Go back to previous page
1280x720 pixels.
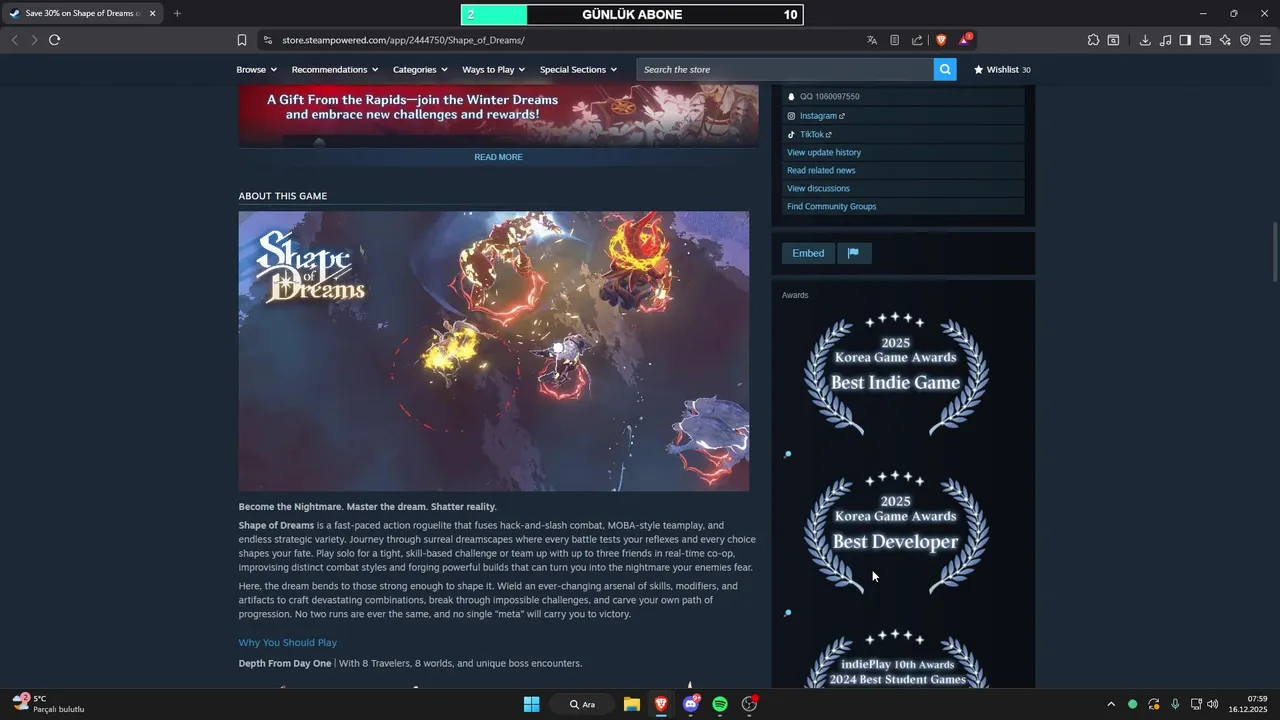point(14,40)
